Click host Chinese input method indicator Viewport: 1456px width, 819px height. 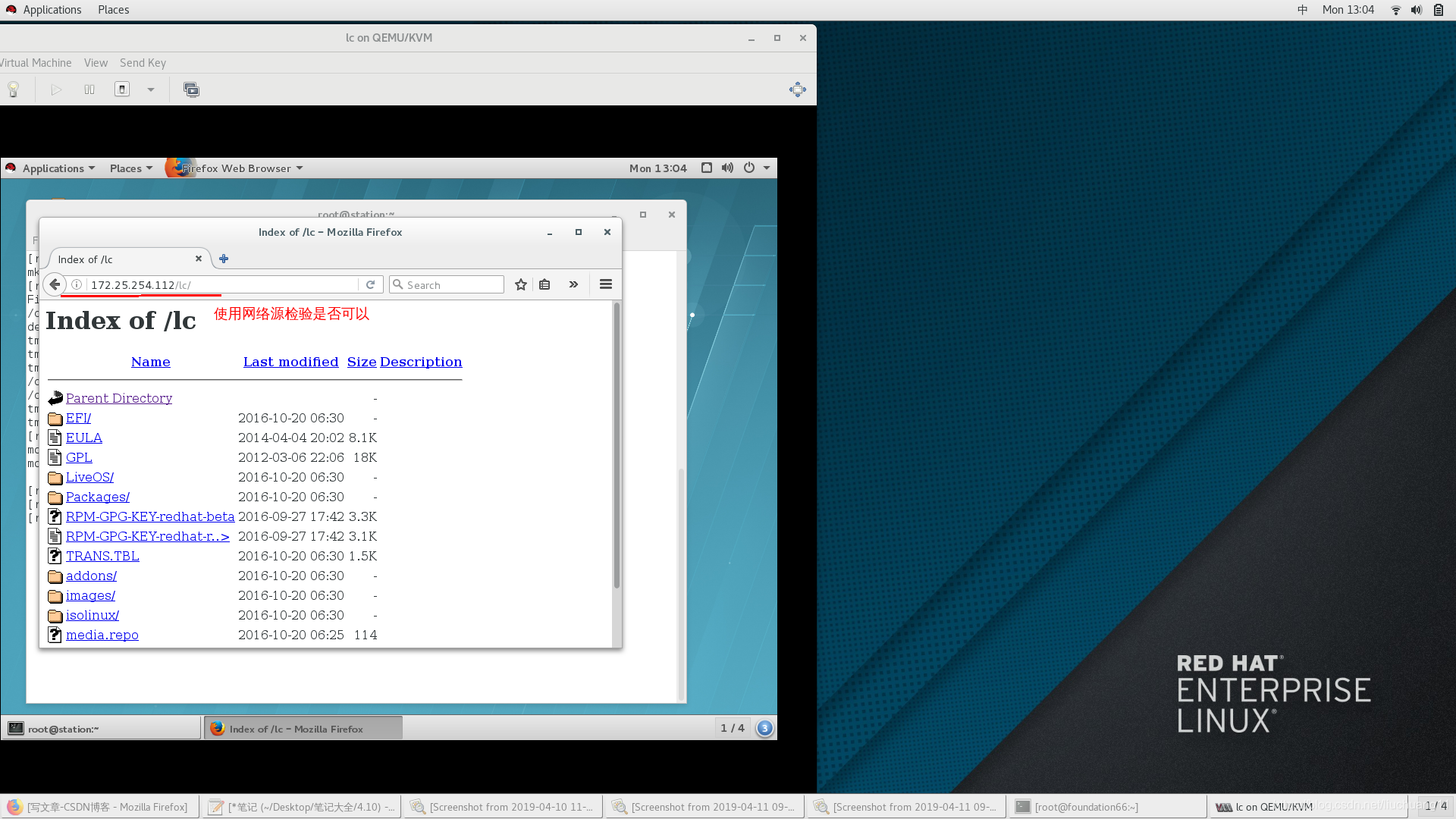click(x=1303, y=10)
